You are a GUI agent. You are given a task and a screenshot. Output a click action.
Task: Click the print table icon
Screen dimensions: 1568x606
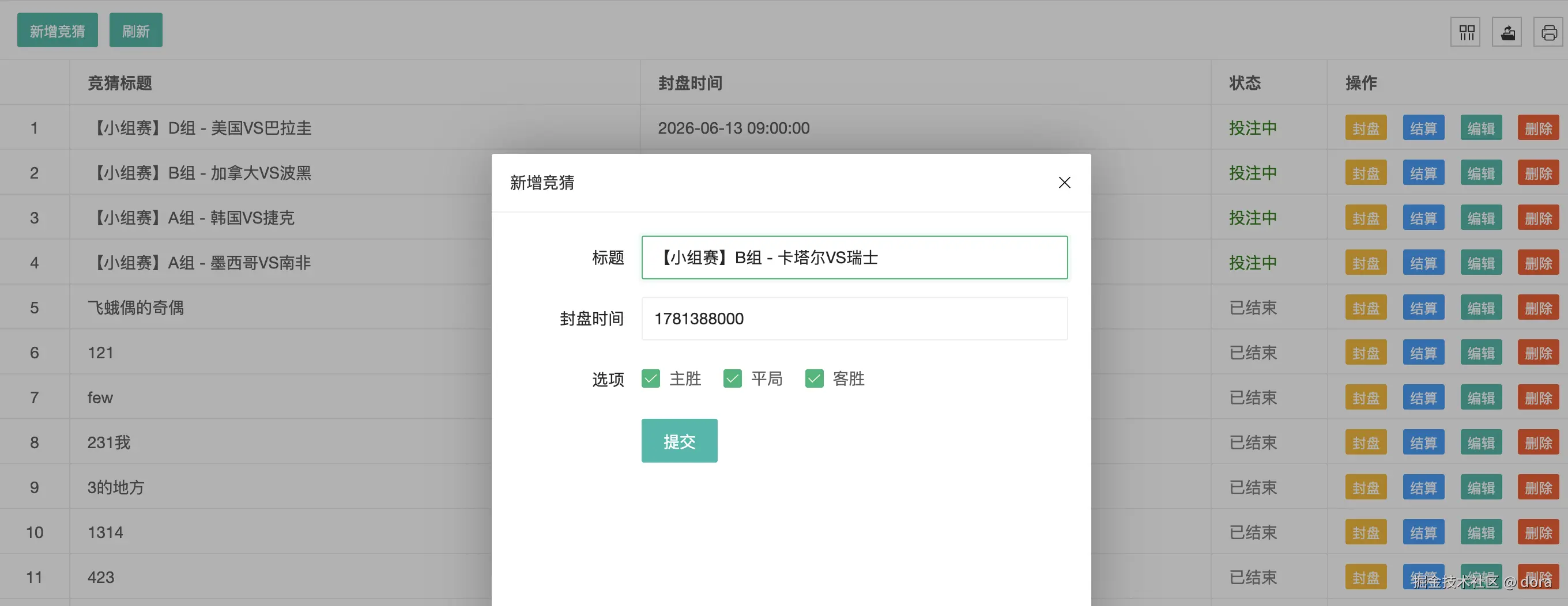coord(1548,32)
